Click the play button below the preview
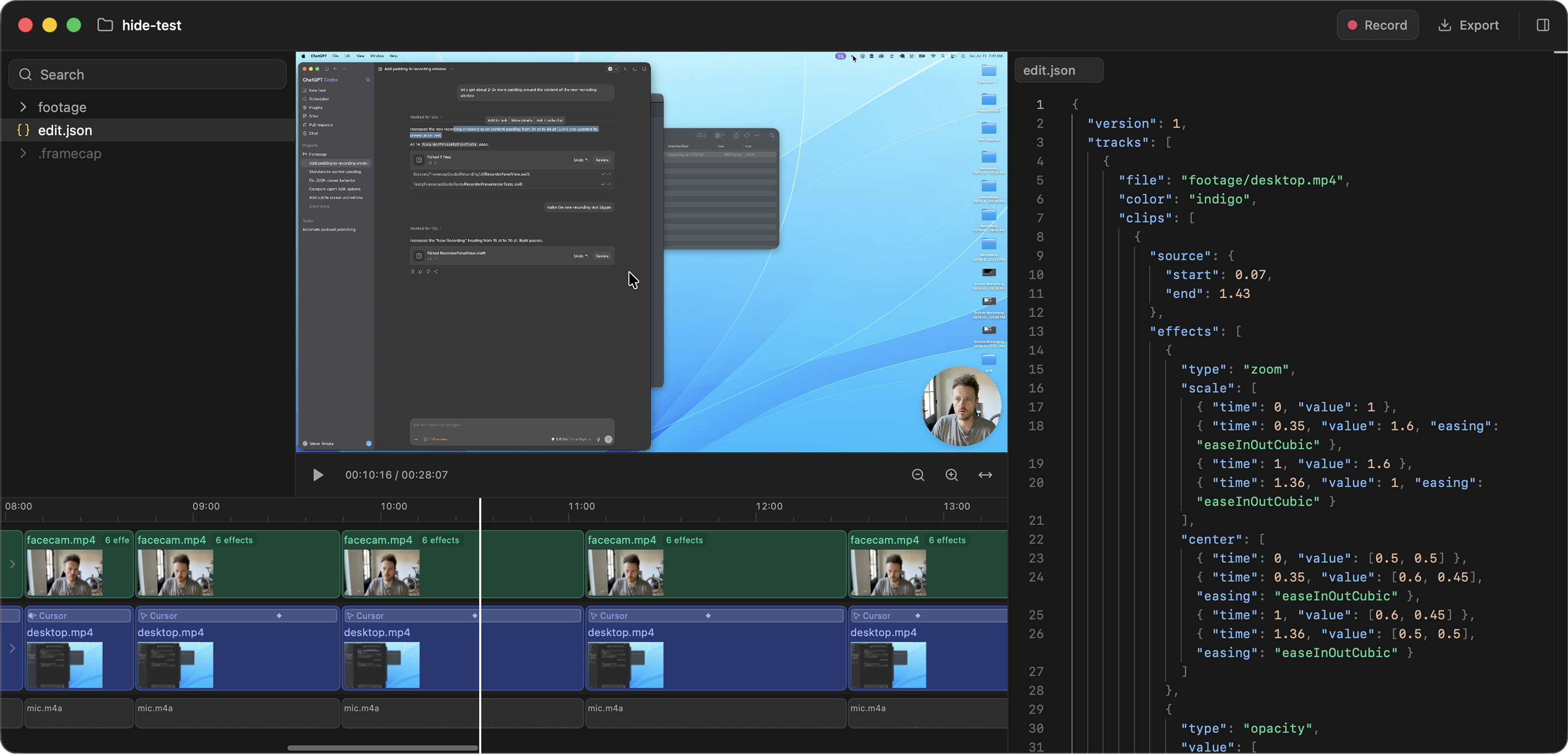 [x=318, y=475]
